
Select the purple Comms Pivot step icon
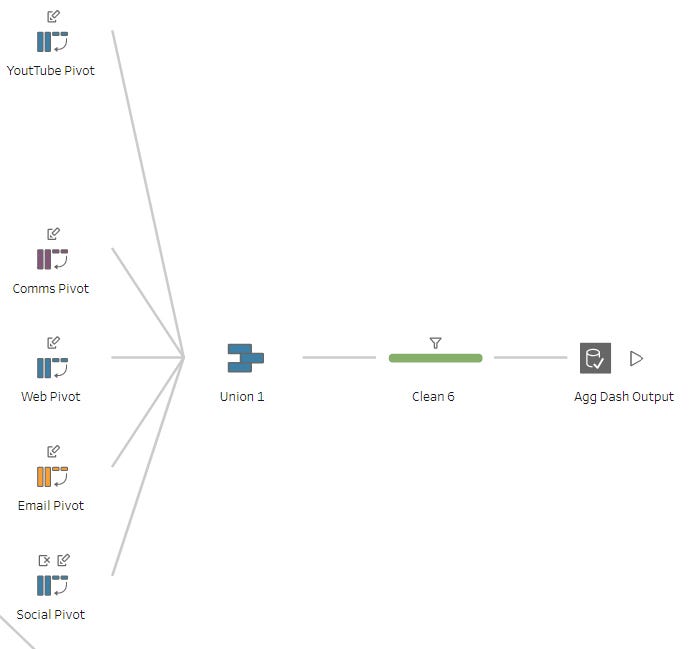coord(52,259)
